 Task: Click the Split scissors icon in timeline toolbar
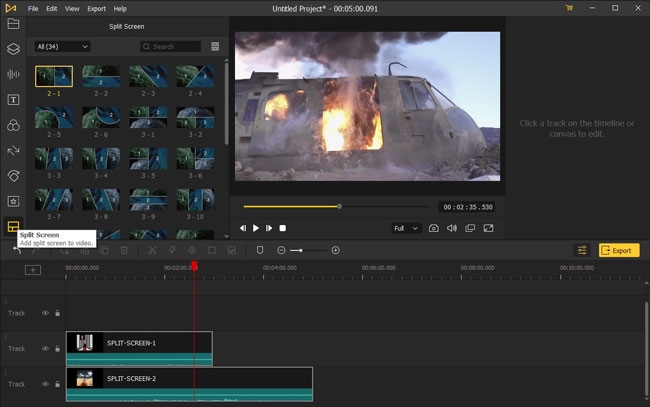pyautogui.click(x=153, y=250)
